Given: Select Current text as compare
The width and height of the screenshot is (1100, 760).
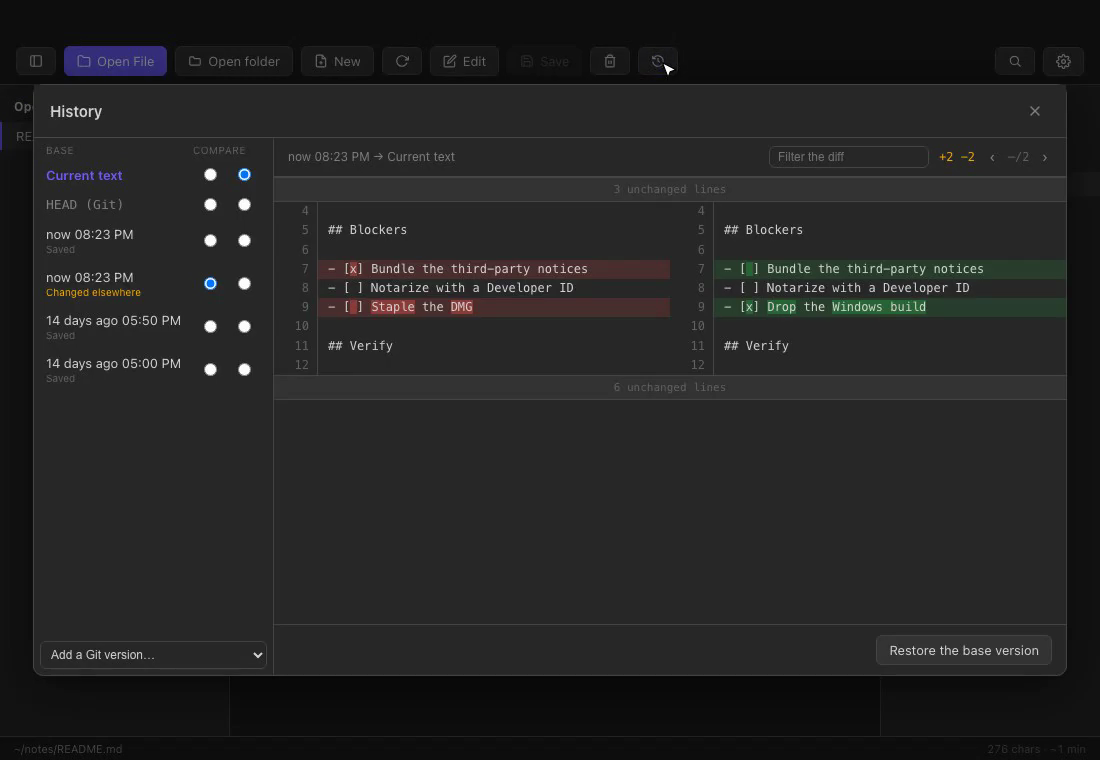Looking at the screenshot, I should [244, 175].
